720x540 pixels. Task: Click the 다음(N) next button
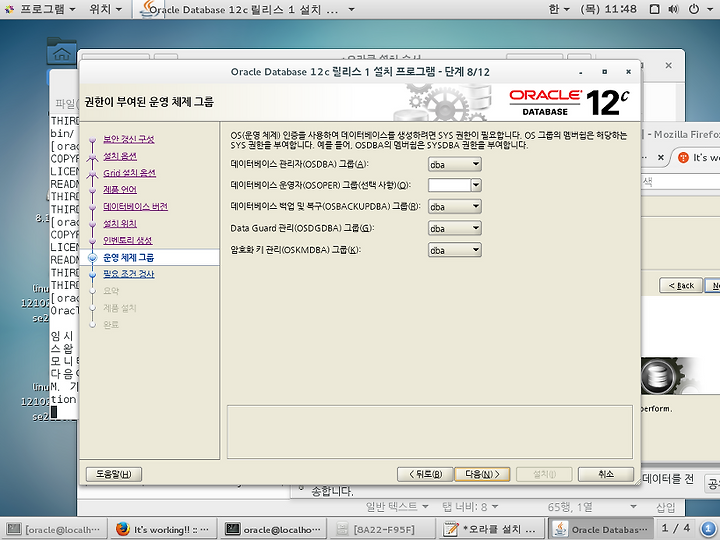pos(482,474)
